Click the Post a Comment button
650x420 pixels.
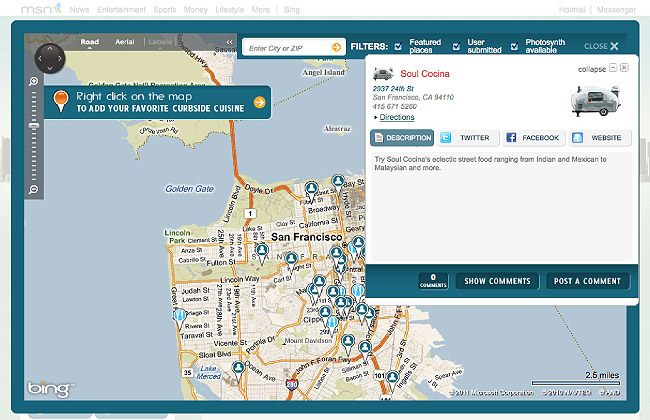[587, 281]
